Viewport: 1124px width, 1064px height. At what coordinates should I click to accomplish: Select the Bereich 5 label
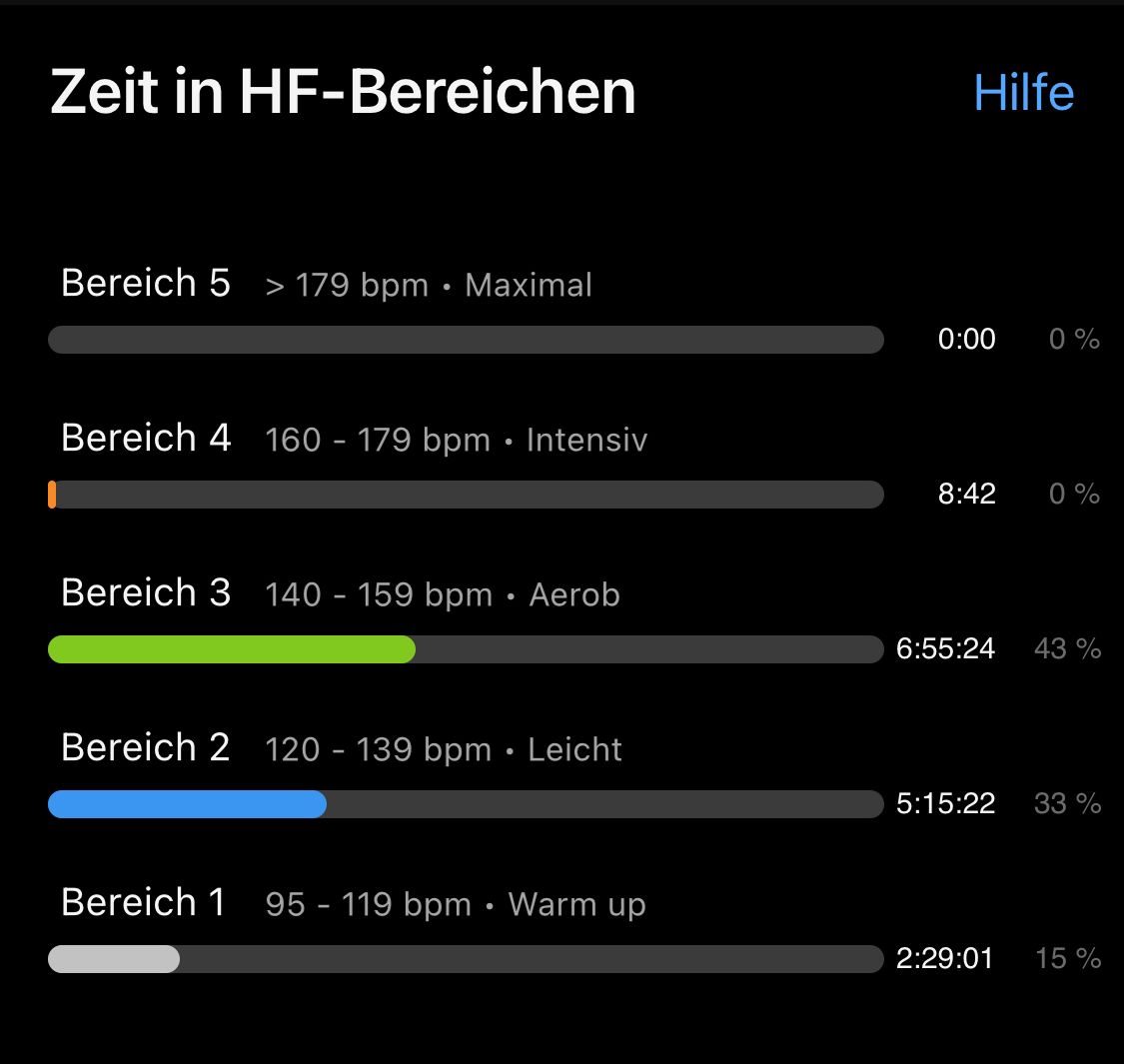click(146, 283)
